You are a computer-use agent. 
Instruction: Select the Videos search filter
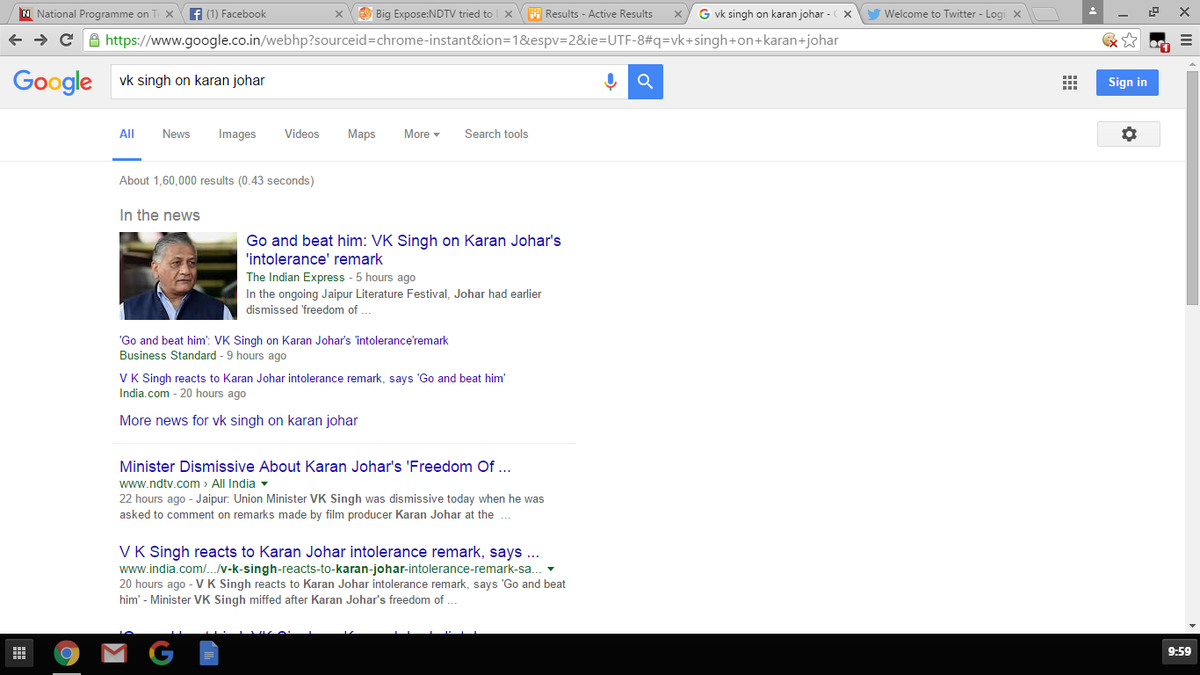click(302, 134)
